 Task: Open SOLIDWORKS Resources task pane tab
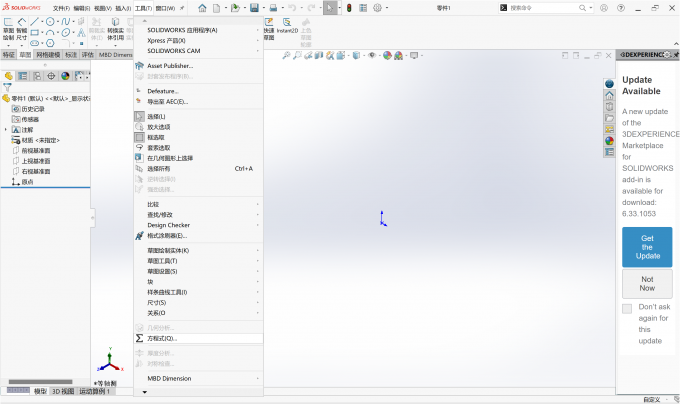point(609,95)
